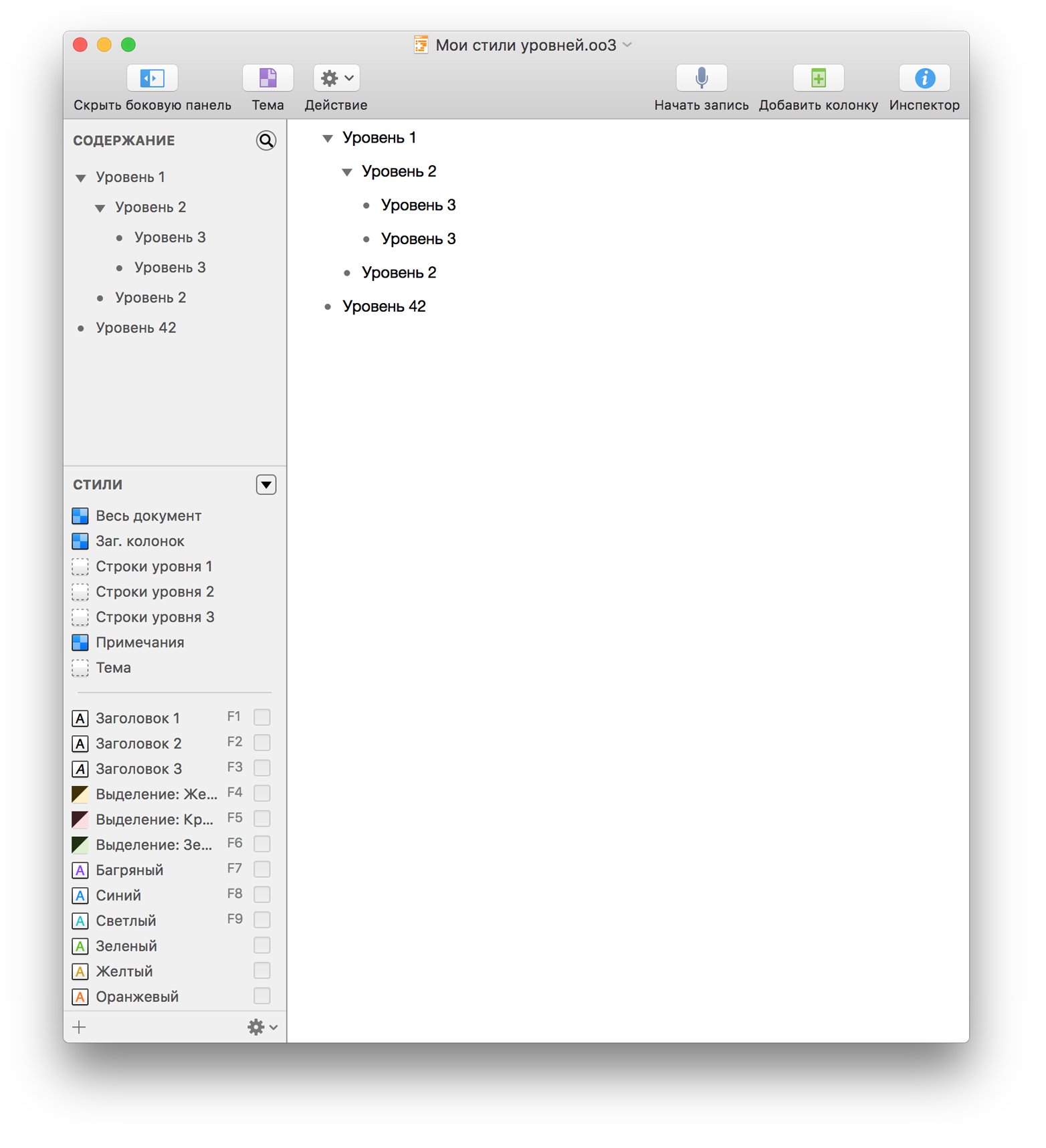Click the Багряный purple style icon
Screen dimensions: 1046x1148
tap(80, 870)
